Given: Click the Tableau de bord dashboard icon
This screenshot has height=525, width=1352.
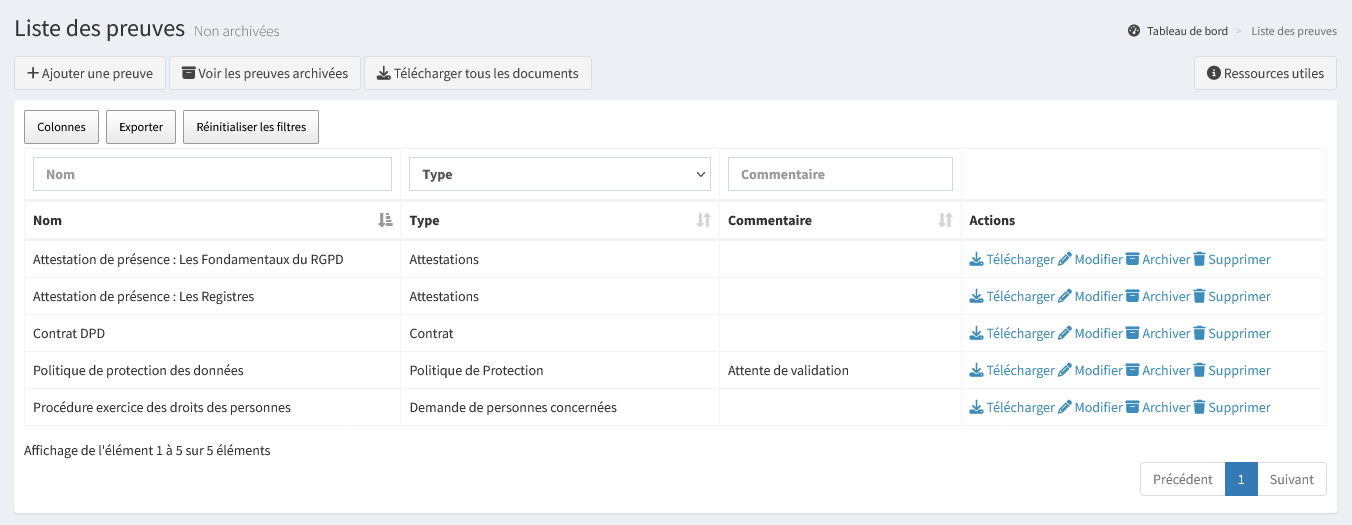Looking at the screenshot, I should click(x=1134, y=31).
